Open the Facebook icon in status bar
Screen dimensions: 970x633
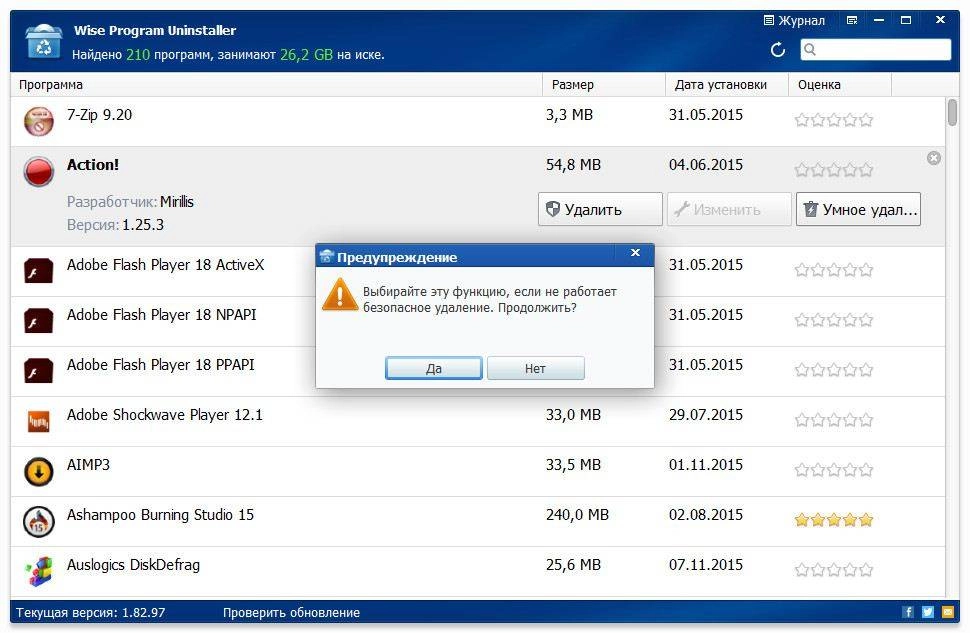(x=908, y=612)
